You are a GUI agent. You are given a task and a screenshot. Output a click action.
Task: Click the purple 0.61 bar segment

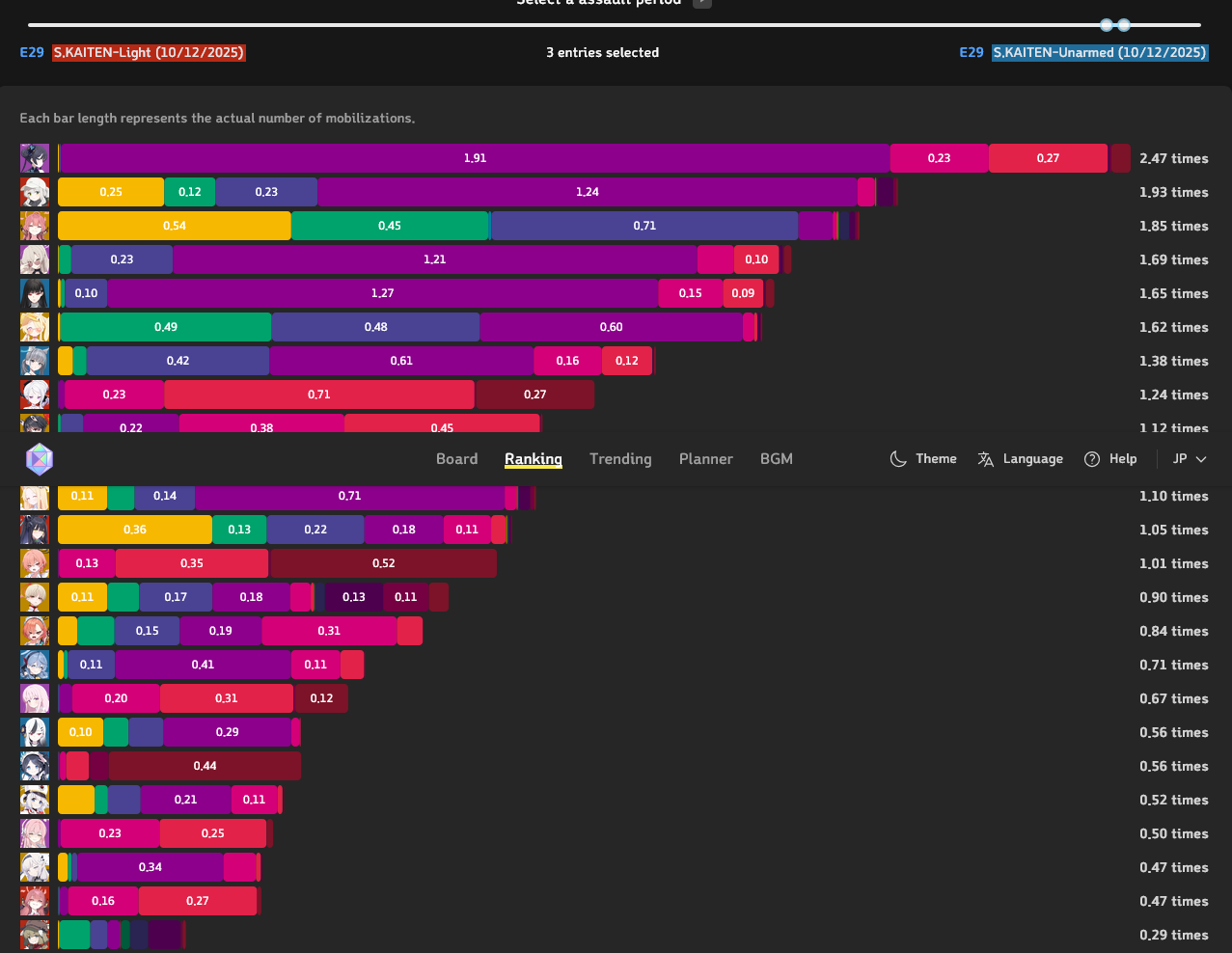tap(401, 361)
